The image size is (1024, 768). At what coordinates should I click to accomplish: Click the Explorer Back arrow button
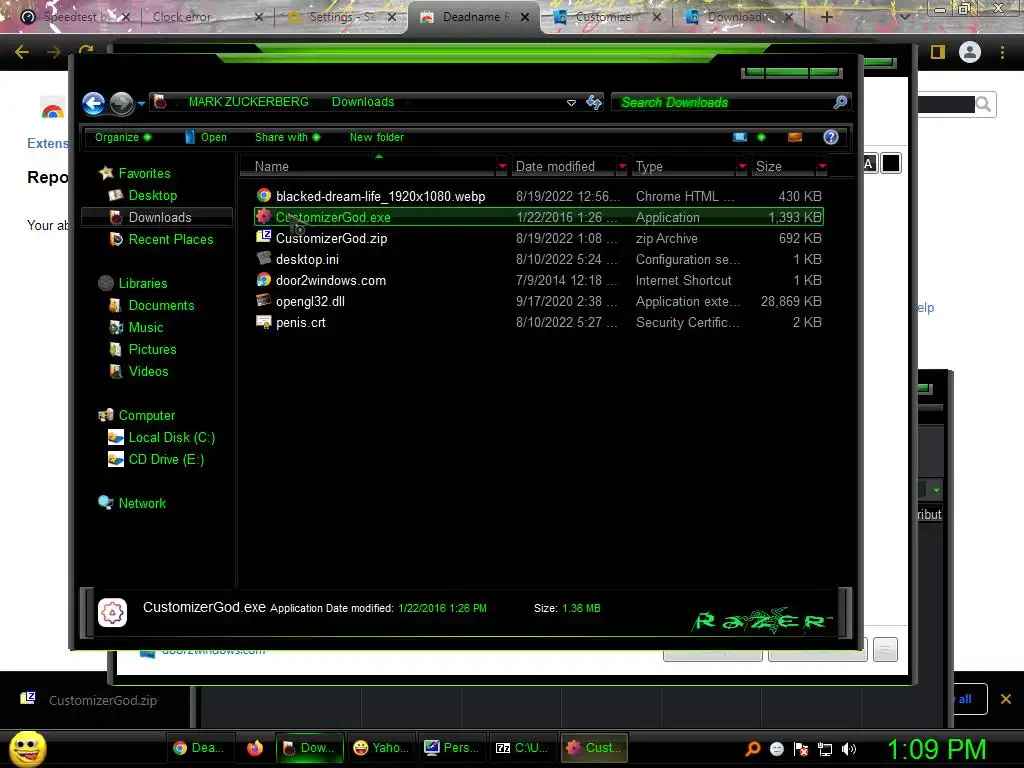93,103
